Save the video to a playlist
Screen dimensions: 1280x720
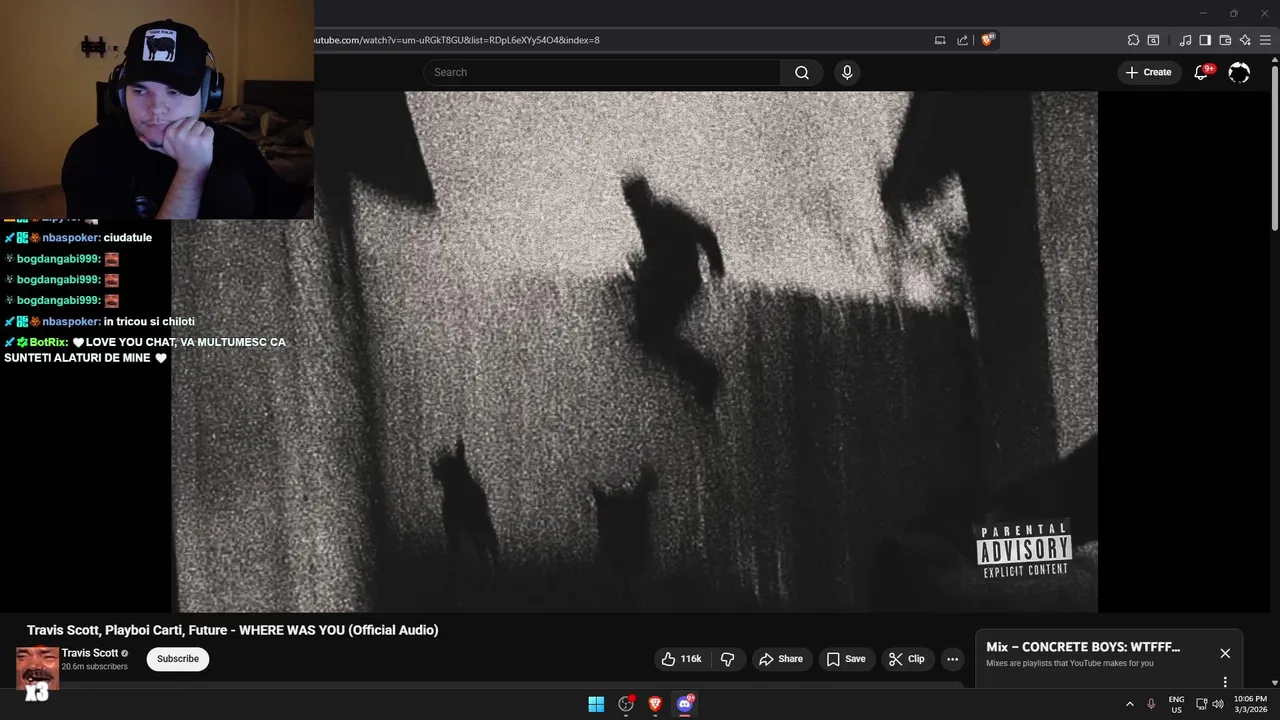pyautogui.click(x=846, y=659)
